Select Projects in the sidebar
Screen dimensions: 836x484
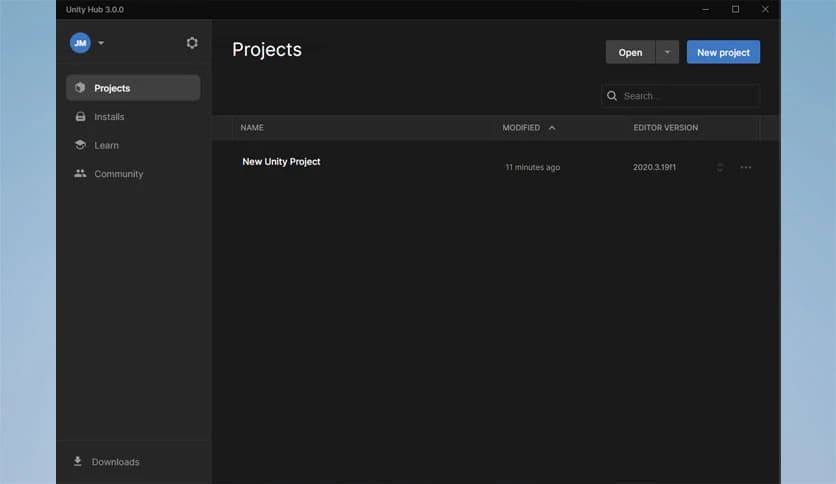click(133, 88)
